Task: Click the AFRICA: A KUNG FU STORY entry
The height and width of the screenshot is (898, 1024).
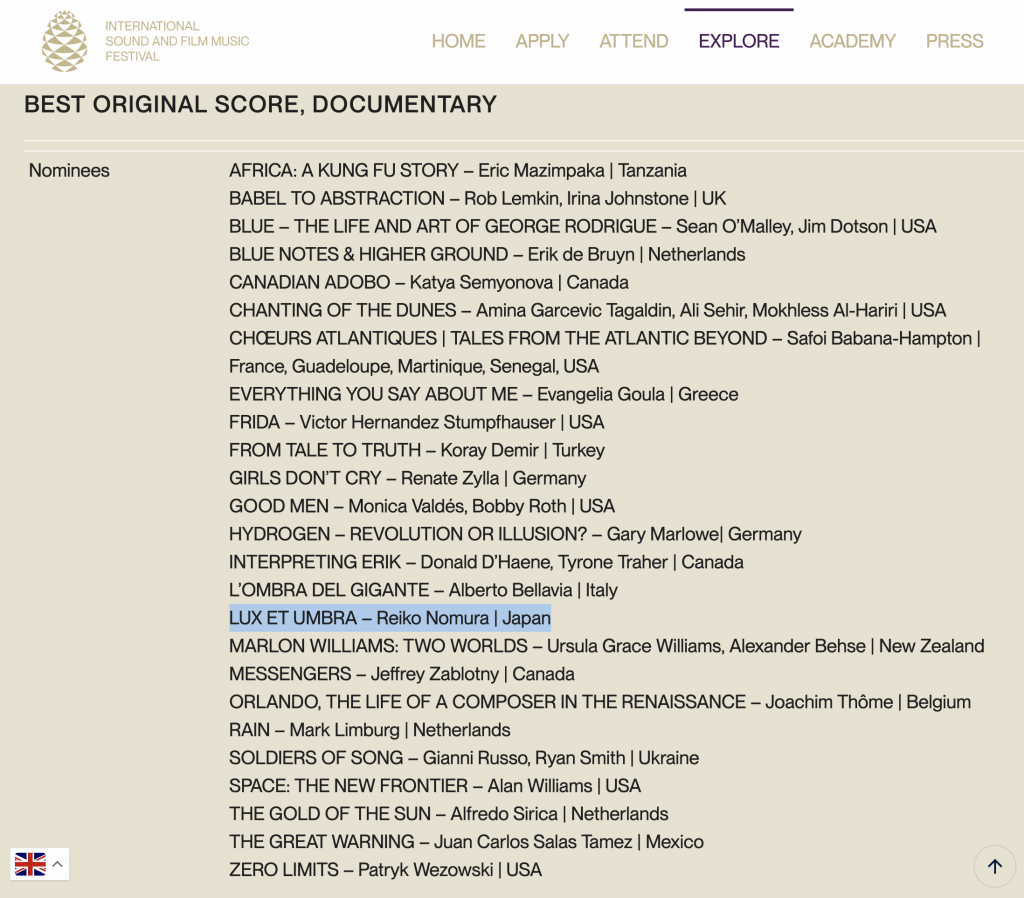Action: pos(457,170)
